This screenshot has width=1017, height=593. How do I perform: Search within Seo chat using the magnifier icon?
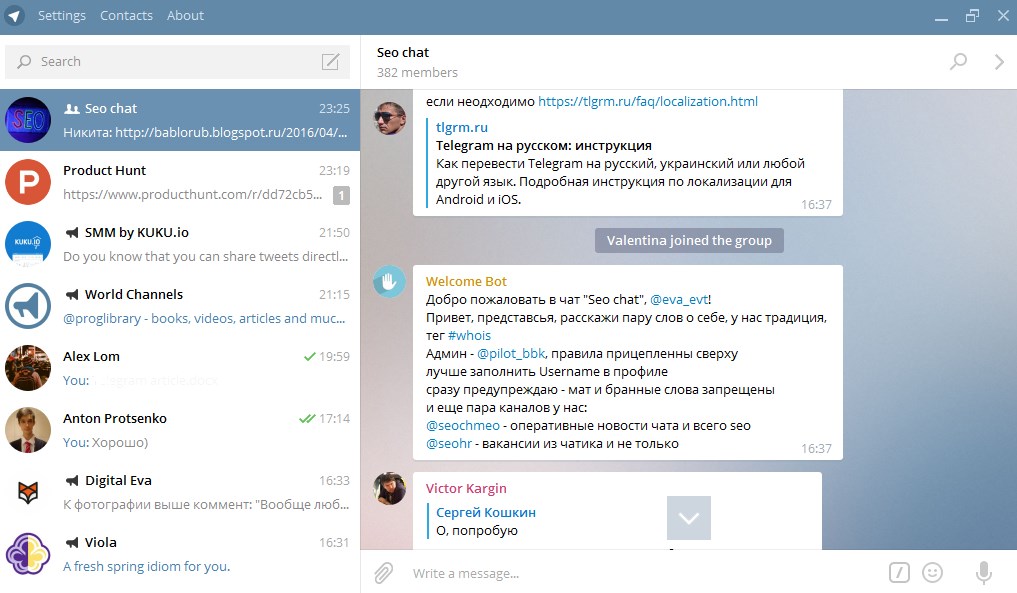pyautogui.click(x=958, y=61)
